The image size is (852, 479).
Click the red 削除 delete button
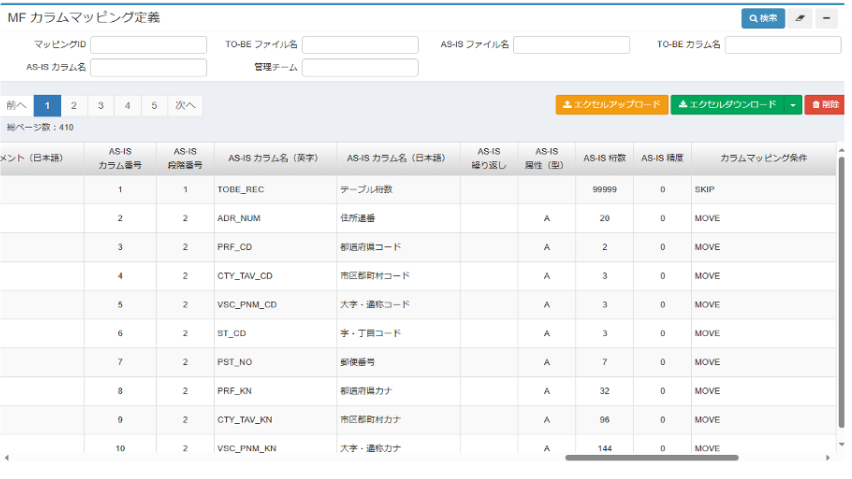[825, 104]
